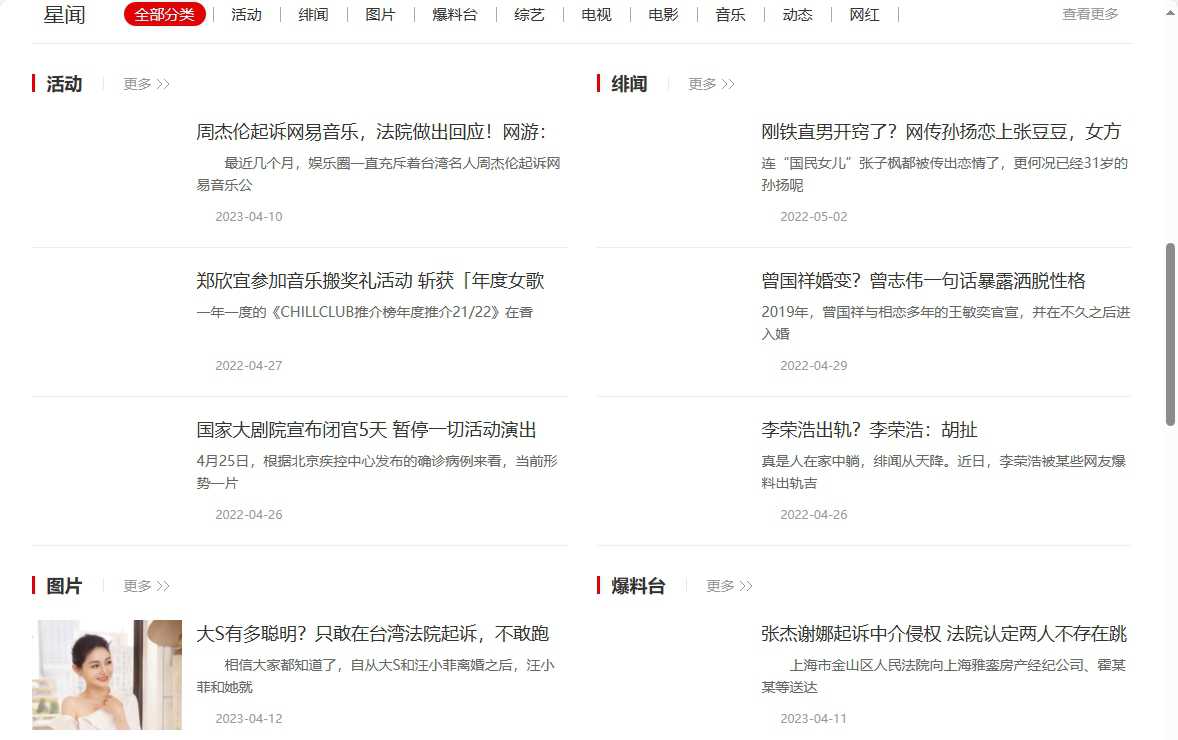
Task: Expand 更多 next to 爆料台 section
Action: coord(729,586)
